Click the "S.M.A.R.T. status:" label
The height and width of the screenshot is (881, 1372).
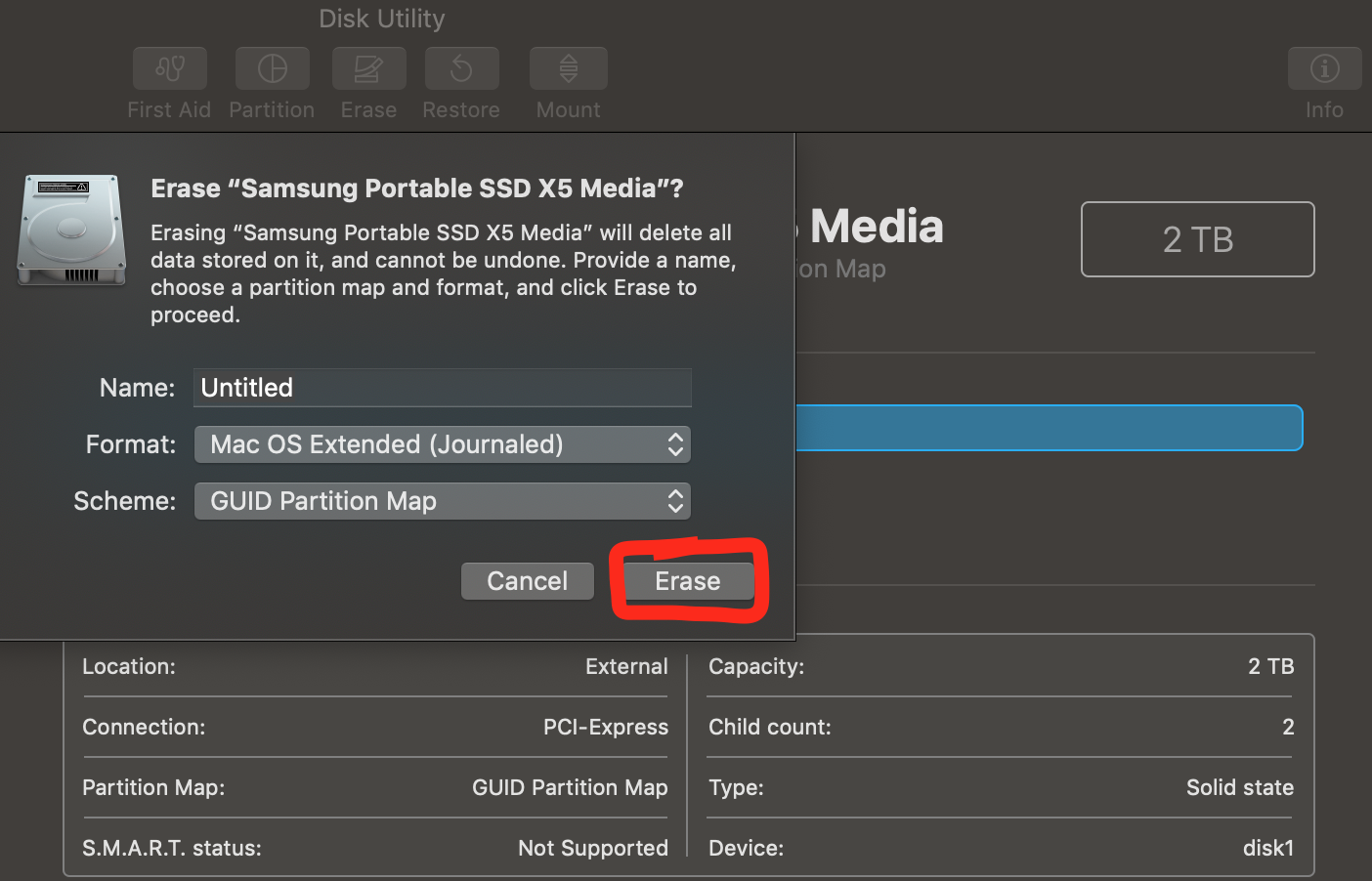172,848
